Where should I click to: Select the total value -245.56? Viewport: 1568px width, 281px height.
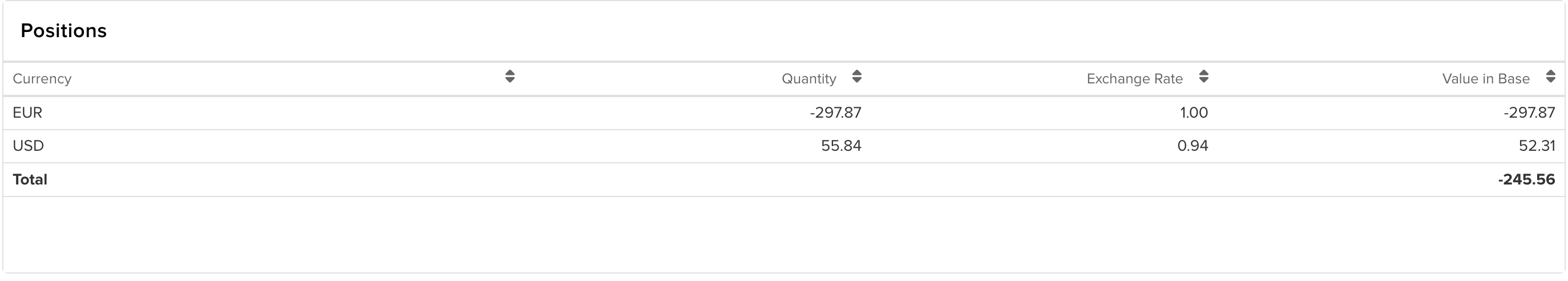click(x=1526, y=180)
